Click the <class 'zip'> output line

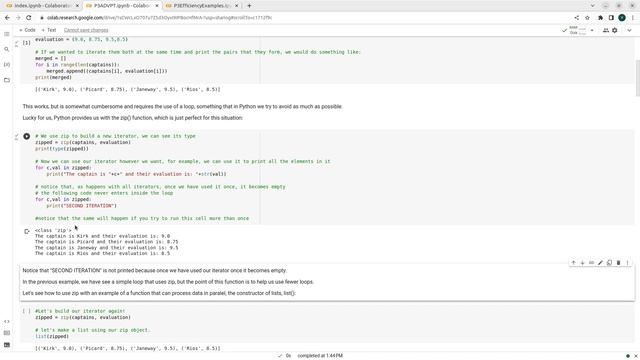[x=53, y=230]
